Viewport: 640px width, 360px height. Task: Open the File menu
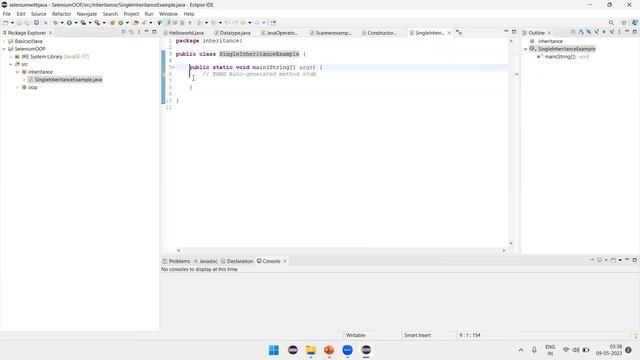[7, 14]
